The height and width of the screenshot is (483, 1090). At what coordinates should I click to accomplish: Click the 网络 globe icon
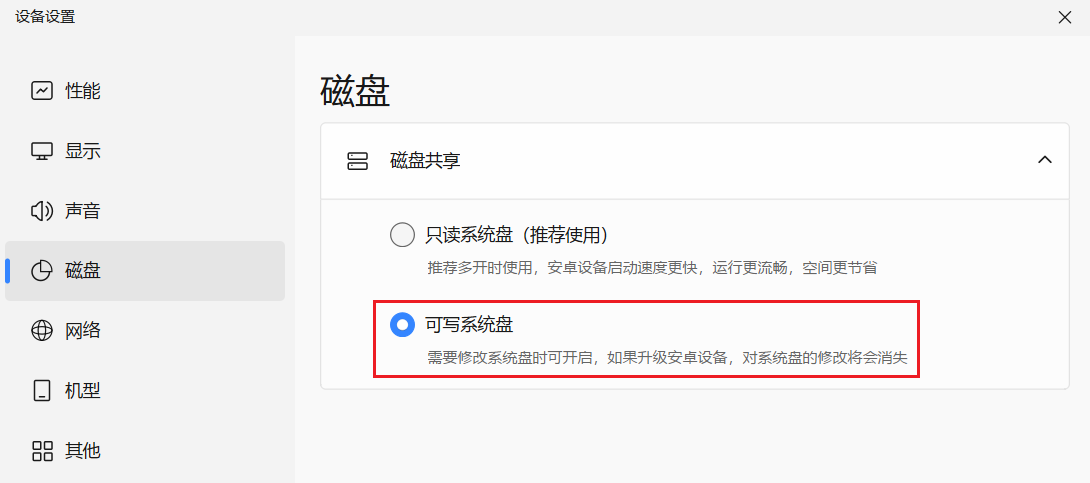(x=42, y=330)
